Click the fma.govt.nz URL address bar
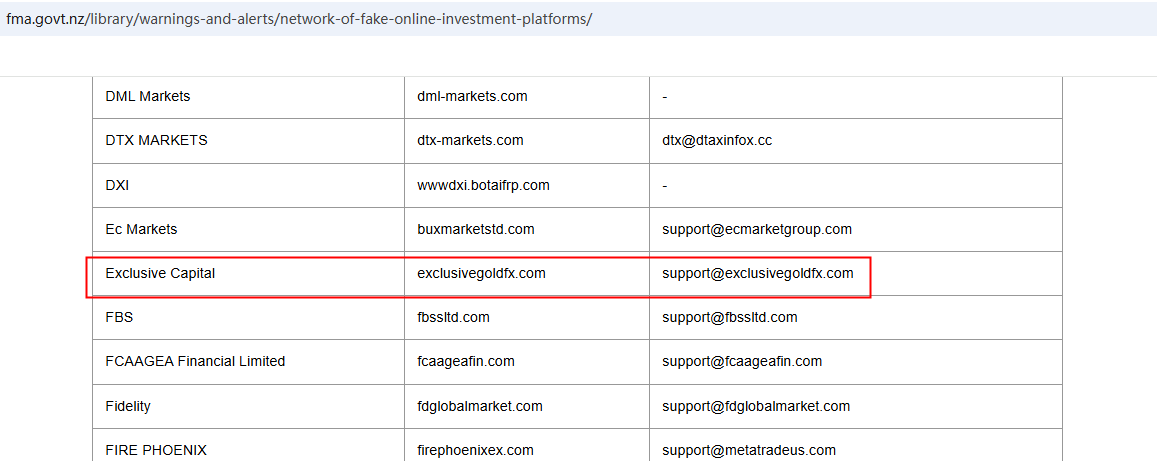 [578, 19]
